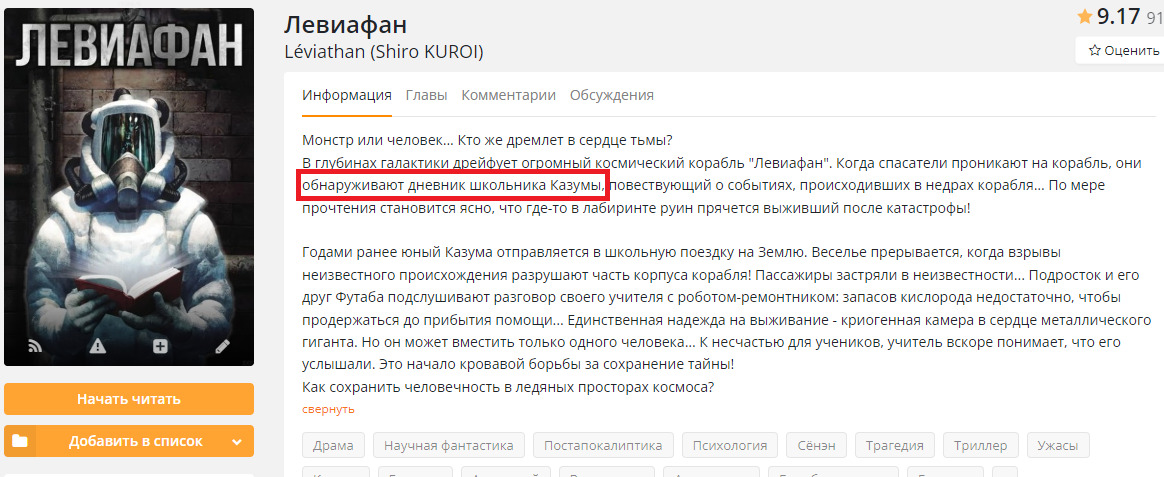This screenshot has width=1164, height=477.
Task: Click the pencil edit icon on the cover
Action: click(222, 346)
